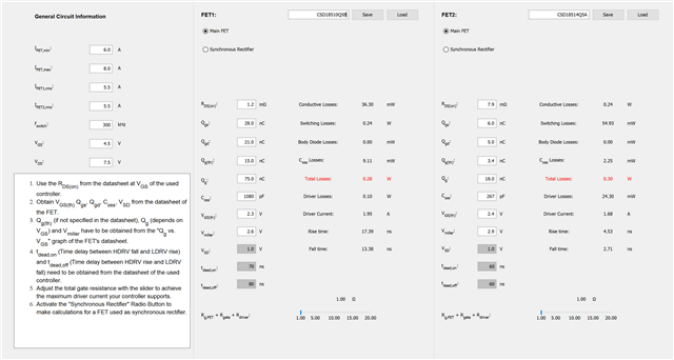This screenshot has width=674, height=360.
Task: Click the VDS input field in General Circuit
Action: click(101, 162)
